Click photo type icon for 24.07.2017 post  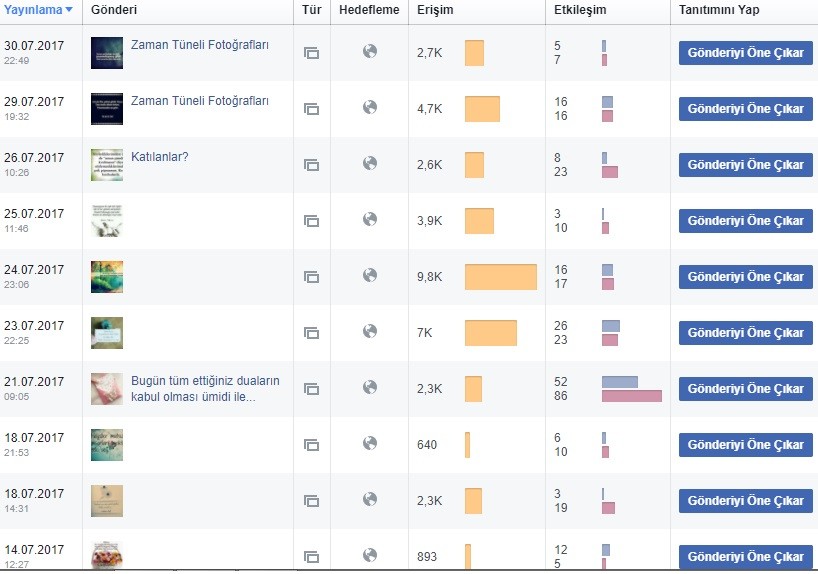point(311,277)
